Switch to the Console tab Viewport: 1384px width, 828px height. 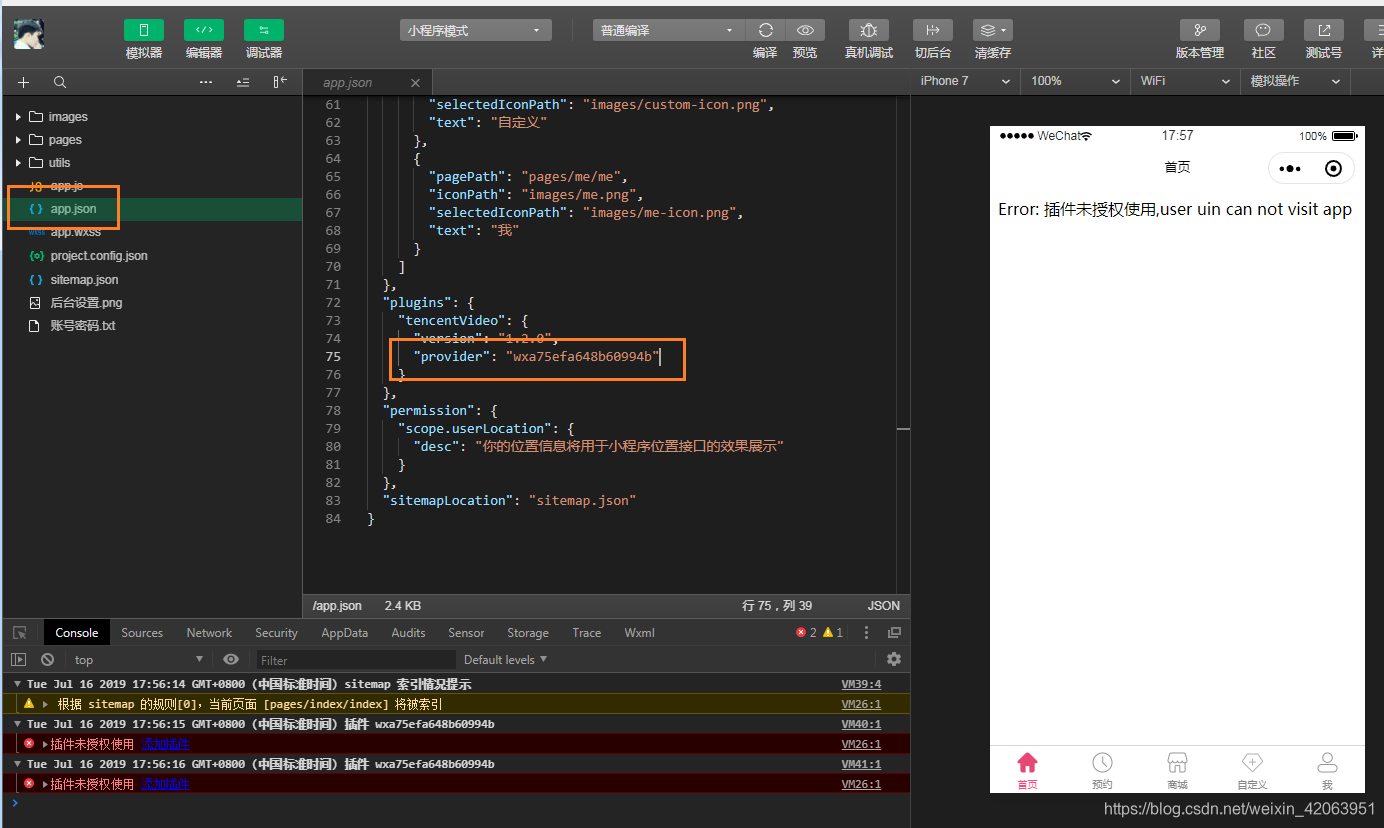[77, 633]
